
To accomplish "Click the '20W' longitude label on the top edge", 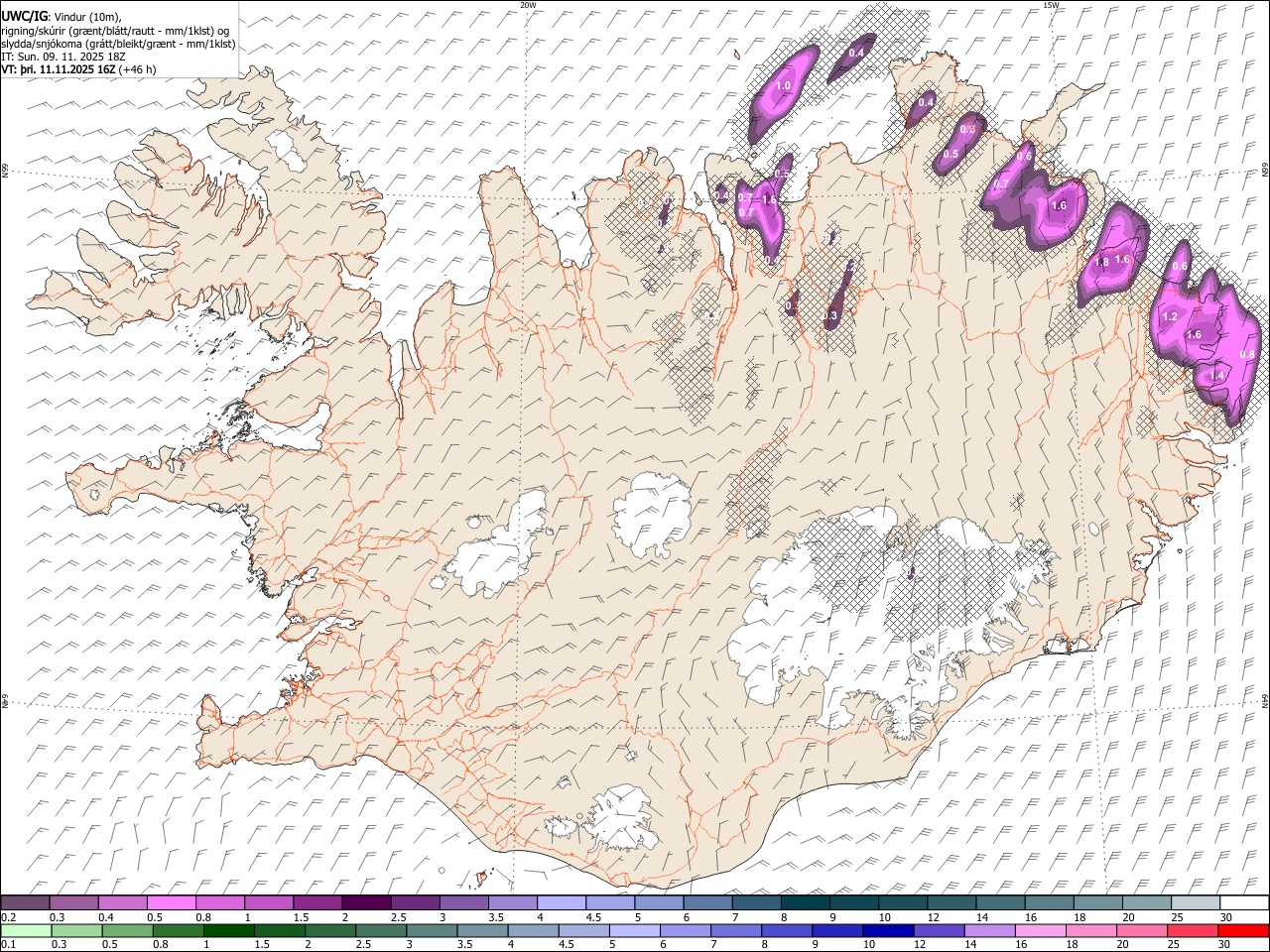I will pyautogui.click(x=528, y=5).
